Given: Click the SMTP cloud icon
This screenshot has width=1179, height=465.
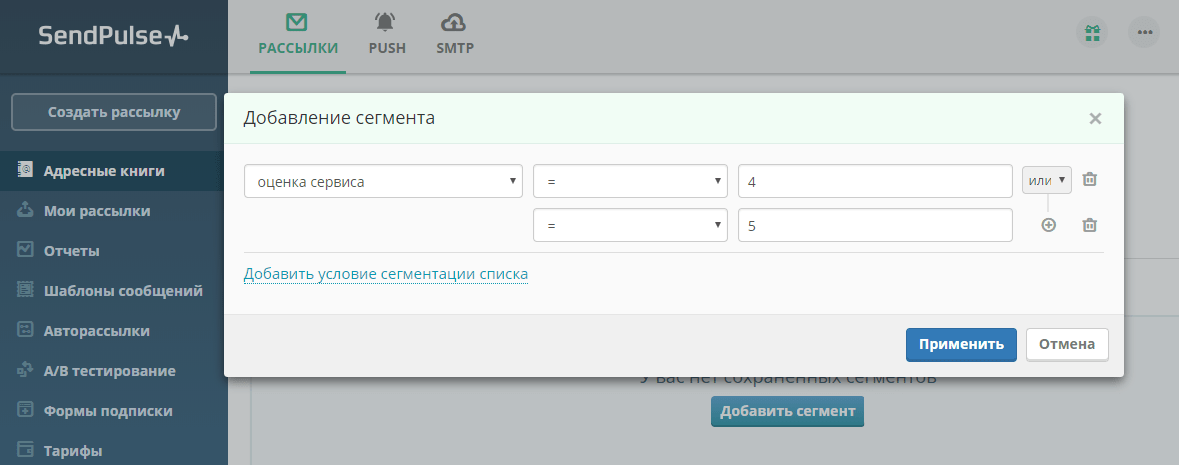Looking at the screenshot, I should point(454,23).
